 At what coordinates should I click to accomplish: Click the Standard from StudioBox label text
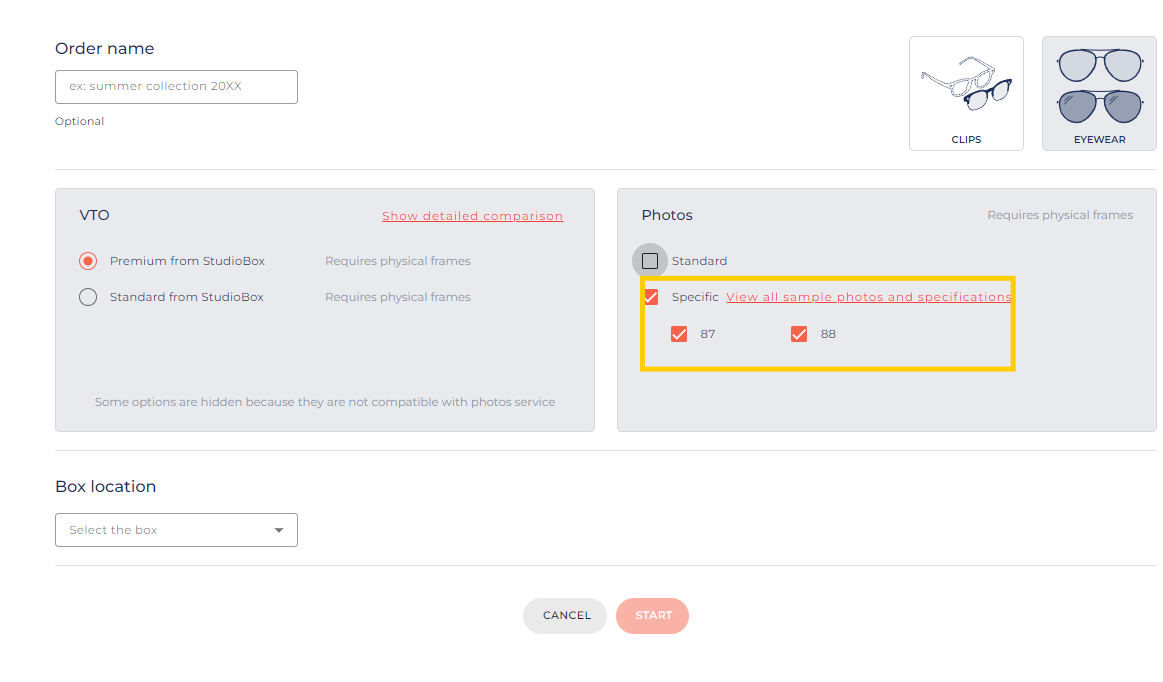pos(187,297)
